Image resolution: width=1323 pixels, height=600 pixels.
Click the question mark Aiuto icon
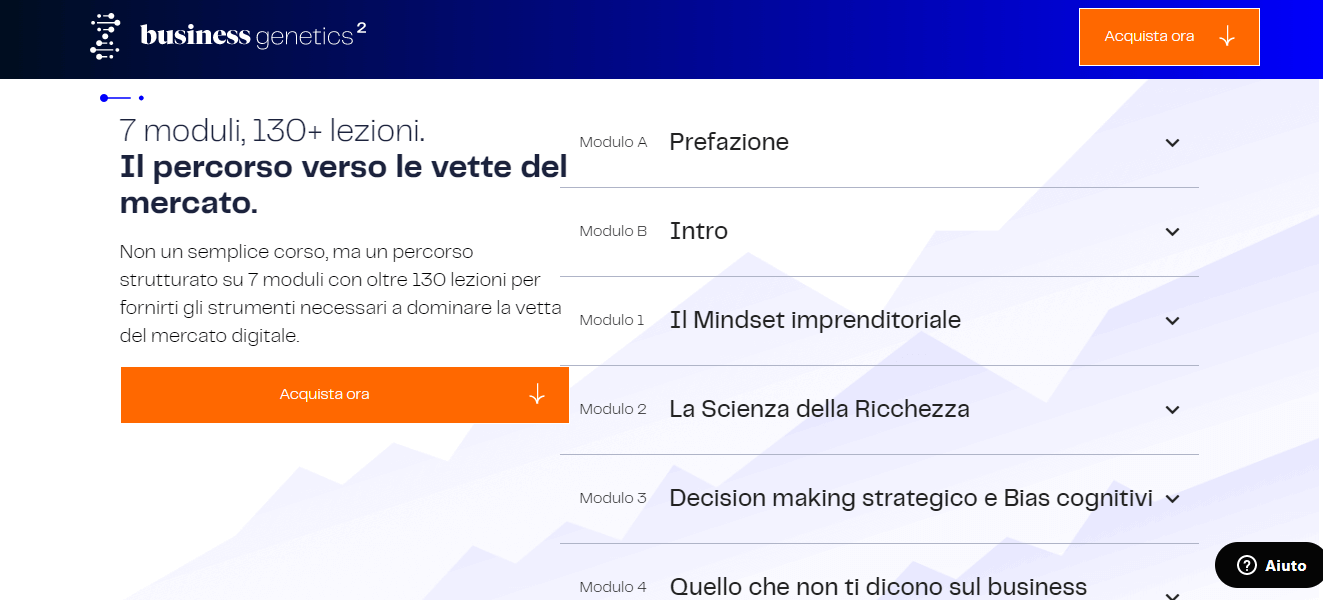1246,565
